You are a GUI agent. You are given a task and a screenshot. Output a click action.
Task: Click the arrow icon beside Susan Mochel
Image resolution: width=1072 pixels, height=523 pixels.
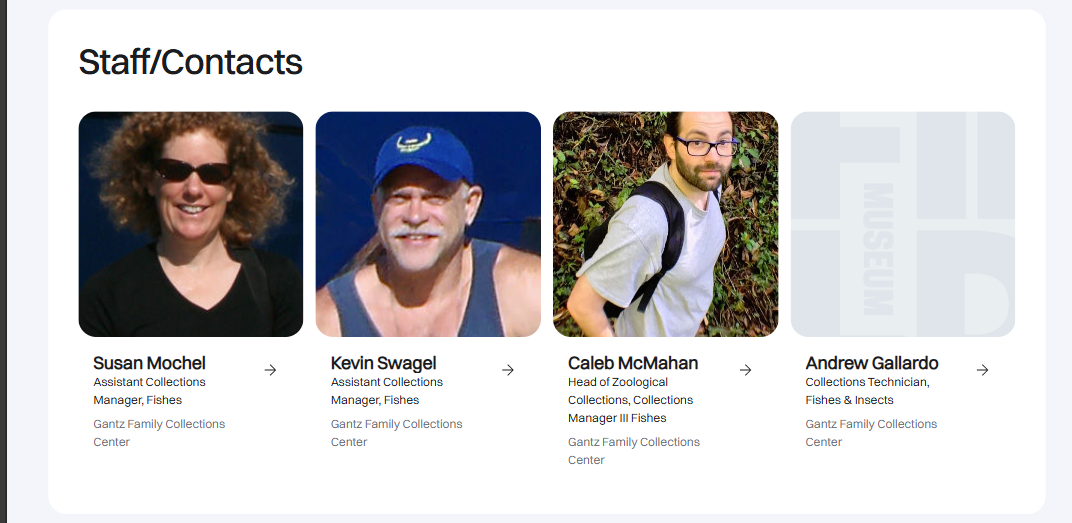tap(270, 370)
